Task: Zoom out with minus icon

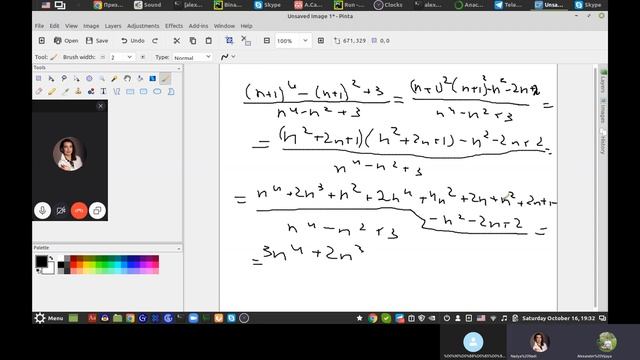Action: pos(267,41)
